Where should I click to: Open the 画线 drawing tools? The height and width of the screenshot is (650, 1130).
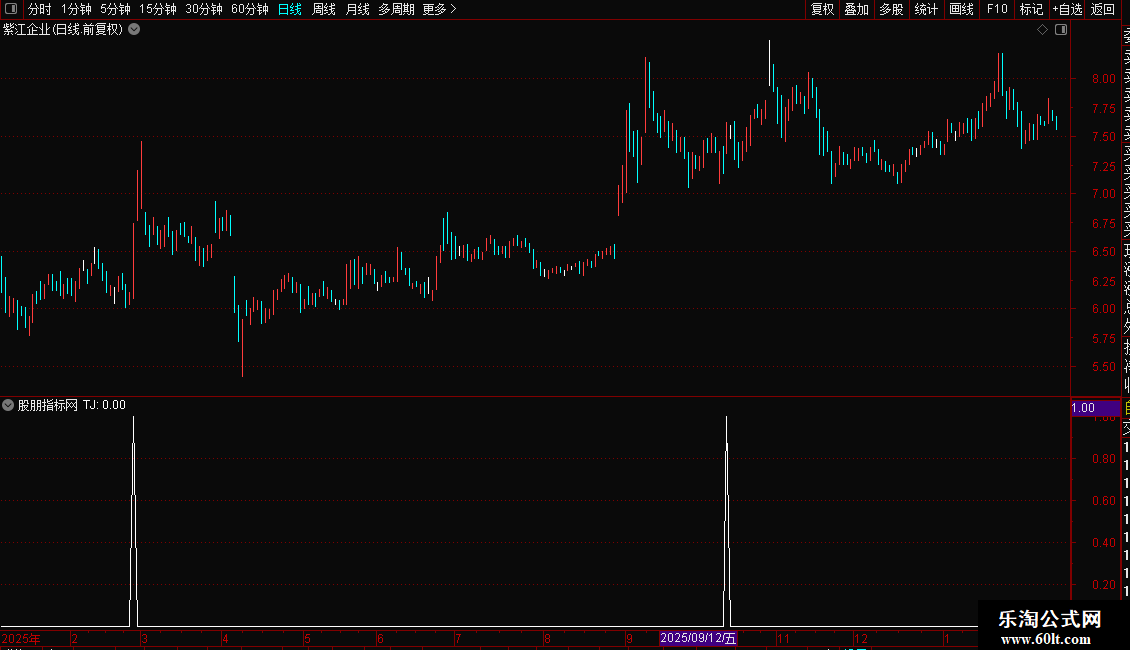(961, 9)
